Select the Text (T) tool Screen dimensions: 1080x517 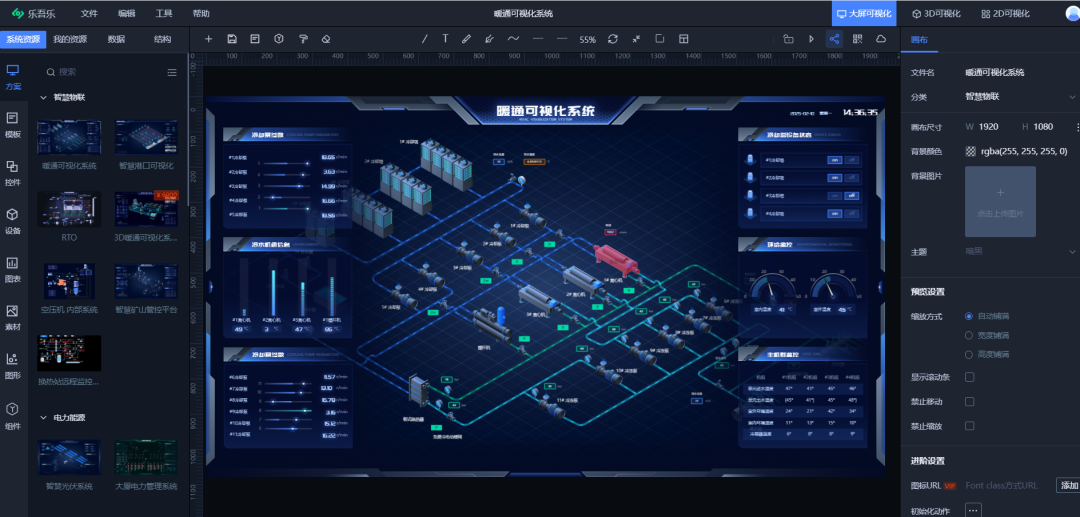tap(446, 39)
